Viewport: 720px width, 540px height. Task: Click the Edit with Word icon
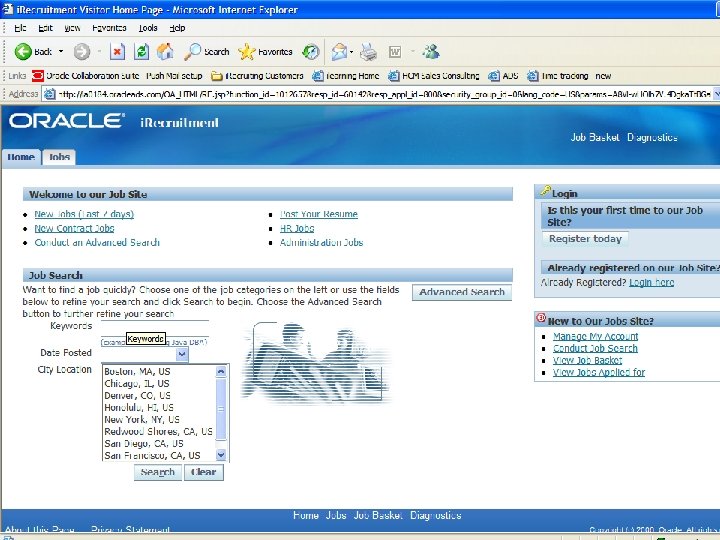pyautogui.click(x=395, y=52)
